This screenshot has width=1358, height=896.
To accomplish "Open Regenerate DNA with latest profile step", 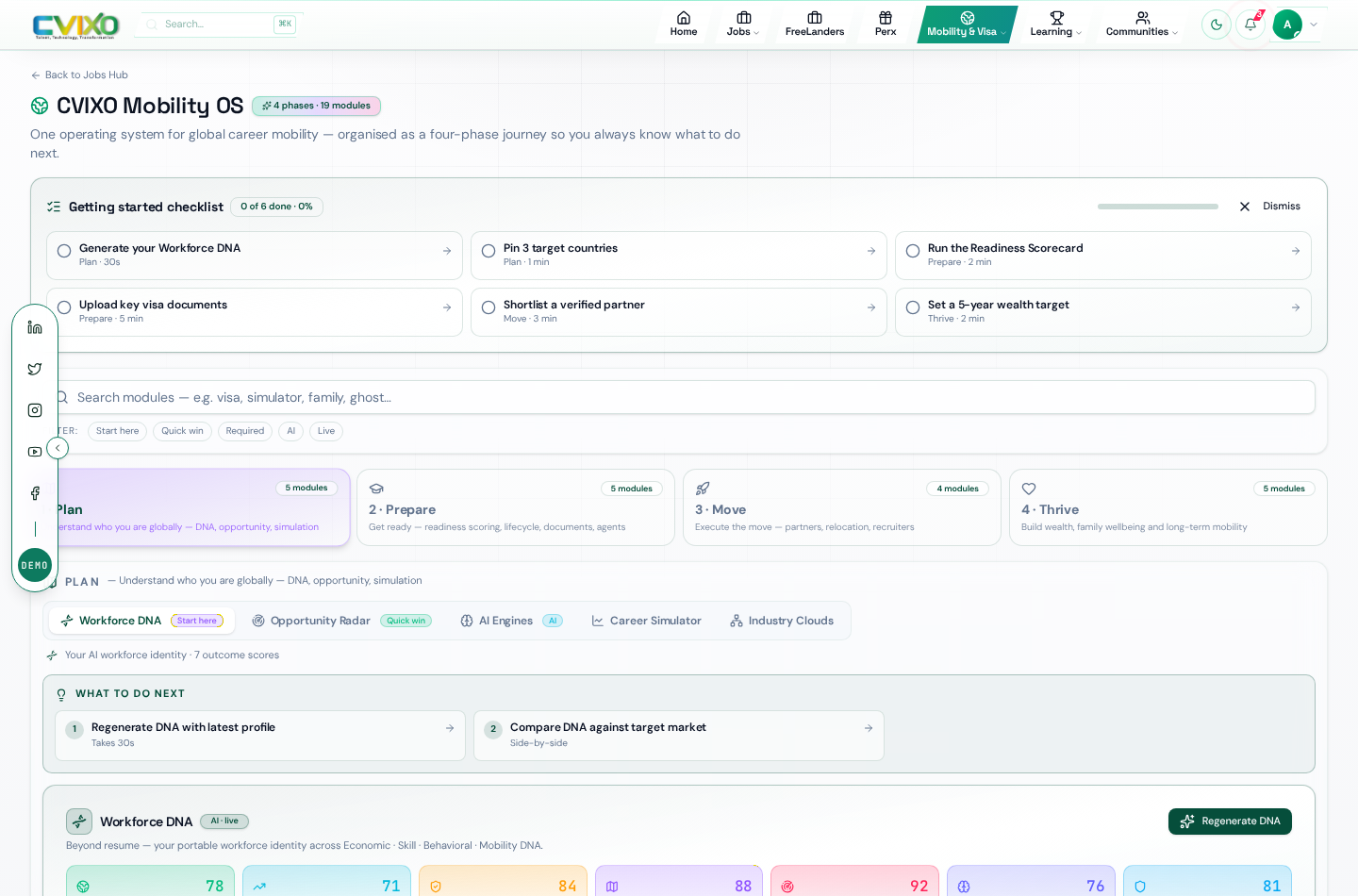I will pyautogui.click(x=260, y=736).
